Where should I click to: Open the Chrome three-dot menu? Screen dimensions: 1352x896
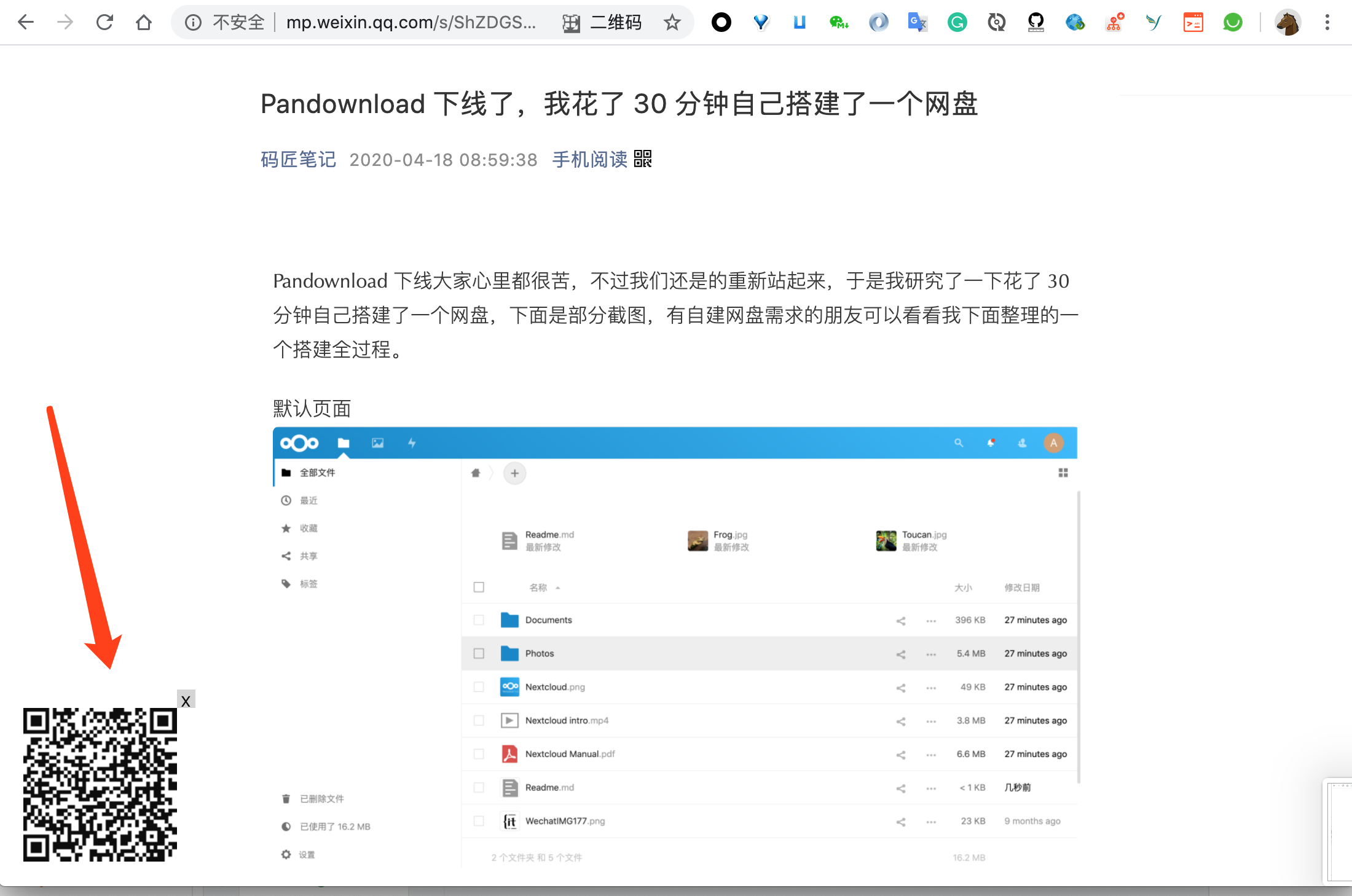pos(1327,23)
